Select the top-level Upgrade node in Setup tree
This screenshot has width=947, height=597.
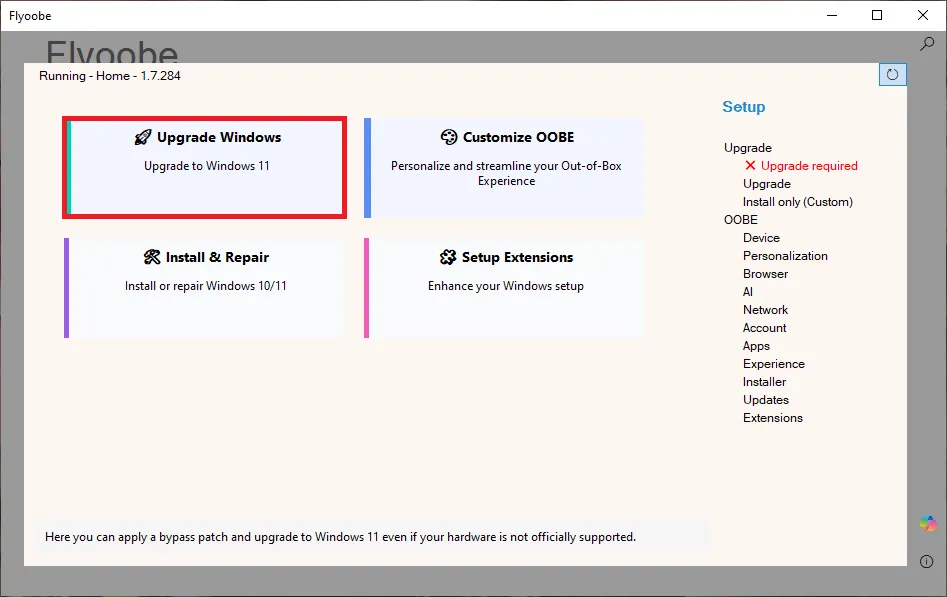coord(748,147)
